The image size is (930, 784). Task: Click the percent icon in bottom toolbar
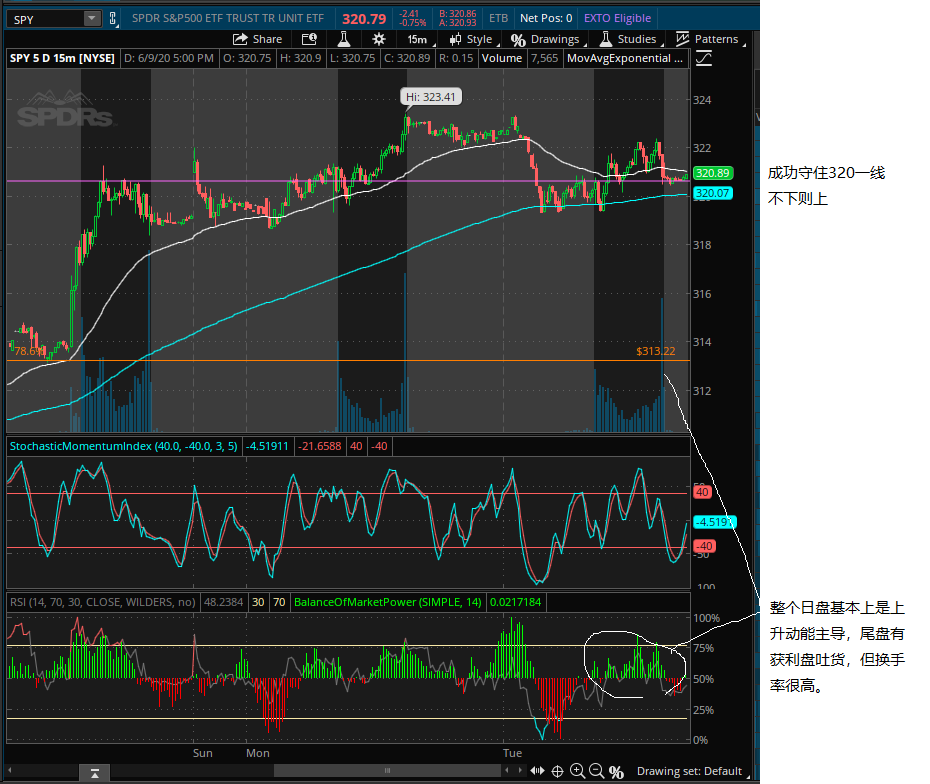pyautogui.click(x=616, y=772)
